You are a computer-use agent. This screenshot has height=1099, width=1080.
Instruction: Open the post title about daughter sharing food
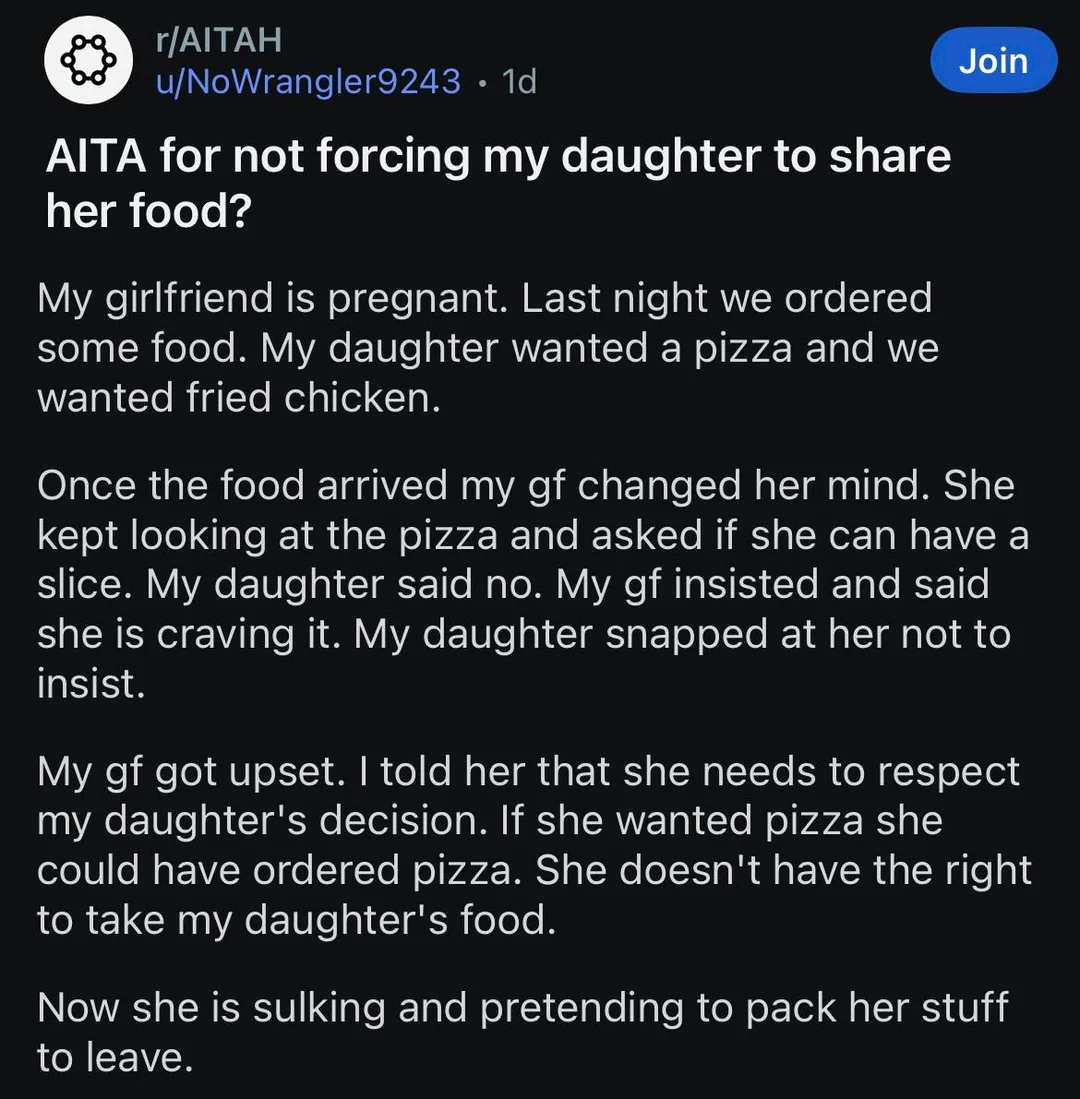[x=498, y=183]
